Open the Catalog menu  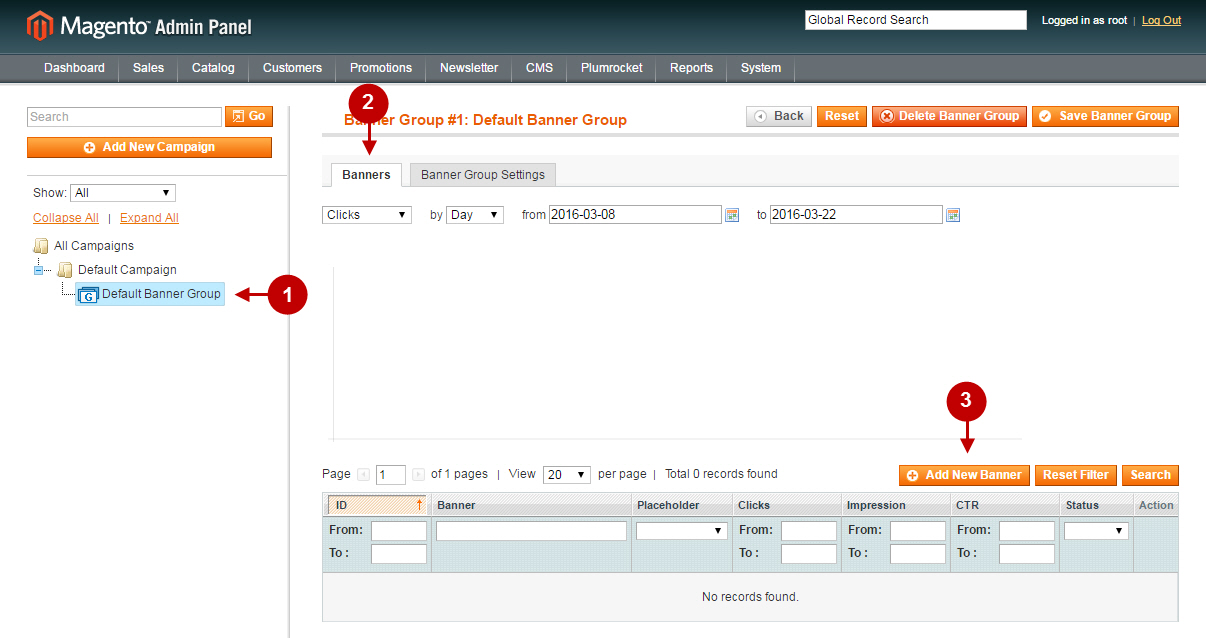coord(213,68)
